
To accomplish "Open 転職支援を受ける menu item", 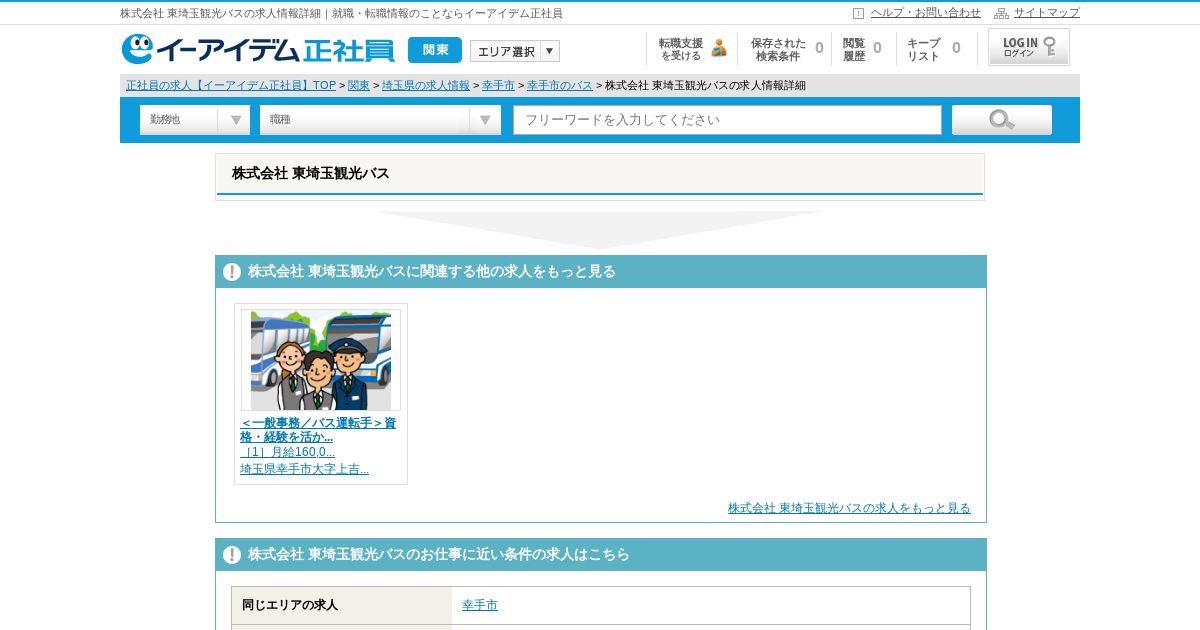I will click(692, 49).
